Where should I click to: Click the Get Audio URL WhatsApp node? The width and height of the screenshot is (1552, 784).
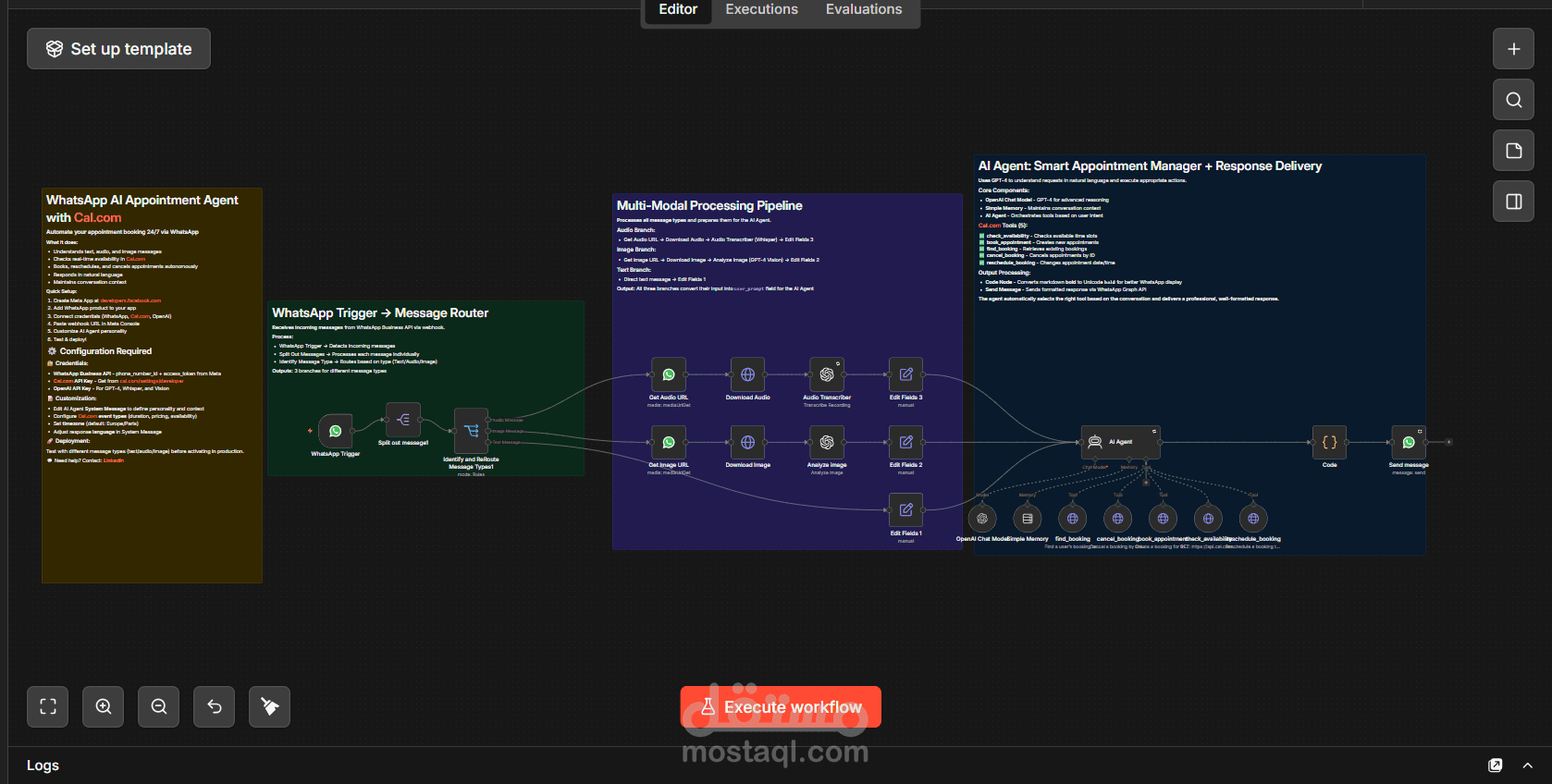point(669,374)
